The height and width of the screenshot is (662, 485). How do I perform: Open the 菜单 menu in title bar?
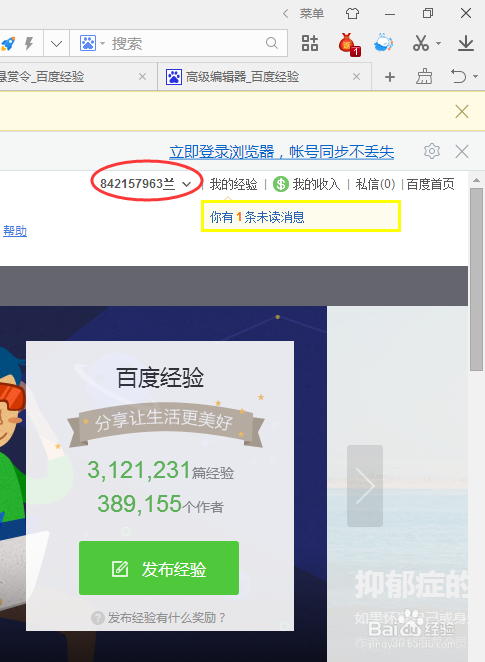pyautogui.click(x=312, y=14)
